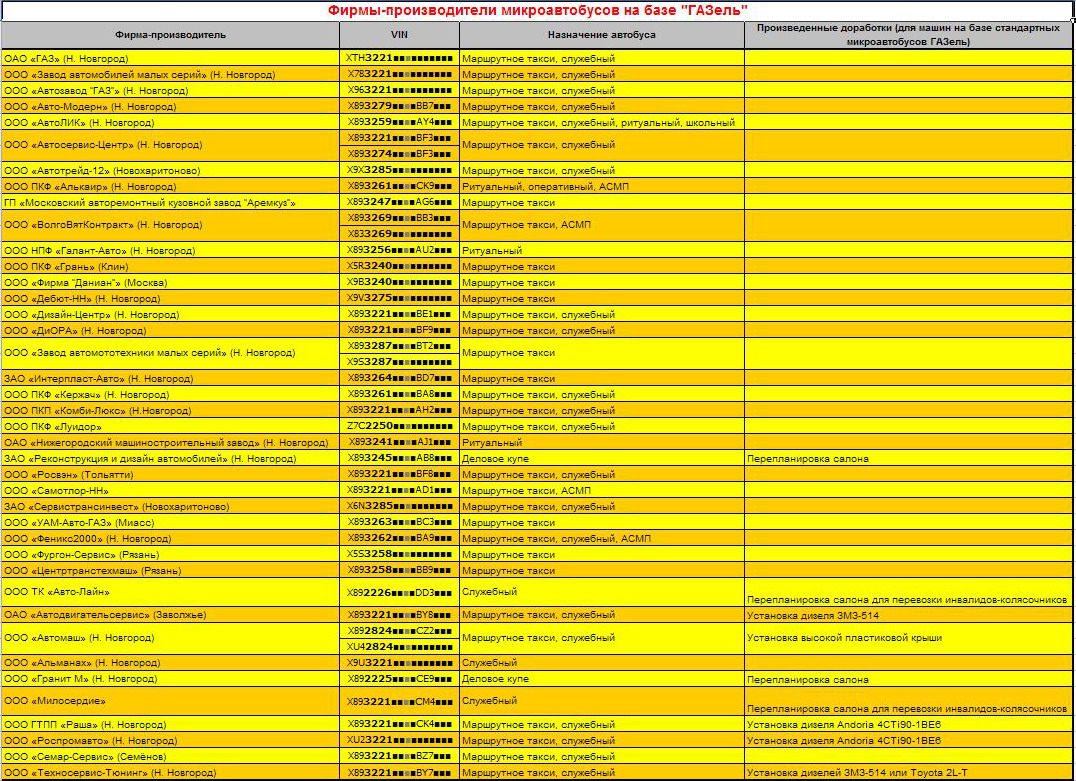Click the title 'Фирмы-производители микроавтобусов на базе ГАЗель'
The image size is (1076, 781).
tap(537, 10)
